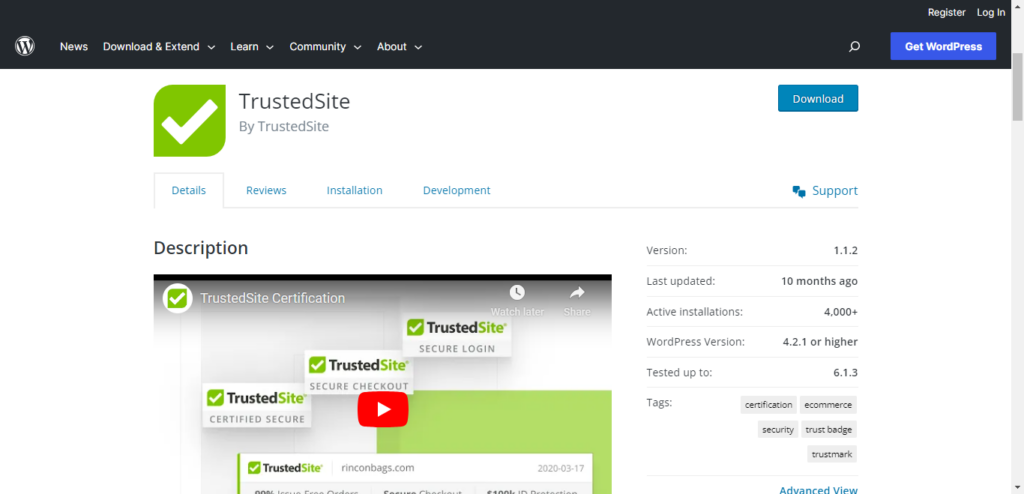Switch to the Installation tab

point(355,190)
